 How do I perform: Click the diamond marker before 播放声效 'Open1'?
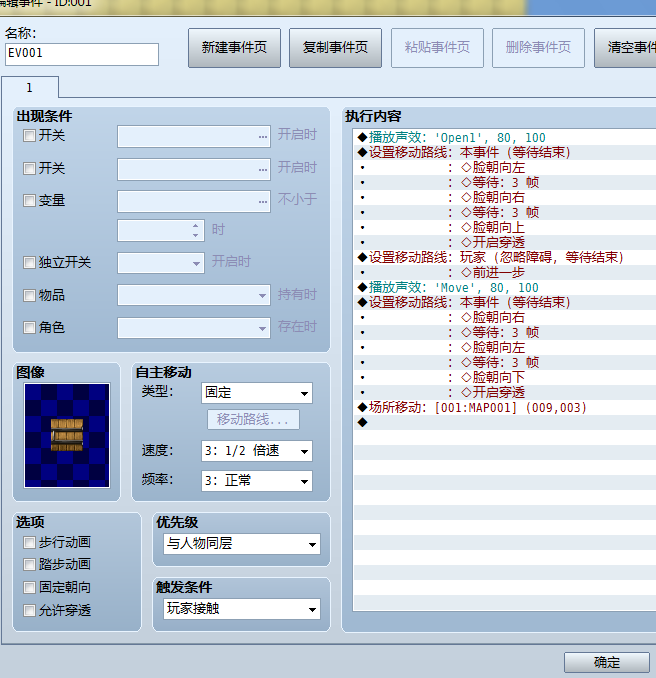point(362,138)
